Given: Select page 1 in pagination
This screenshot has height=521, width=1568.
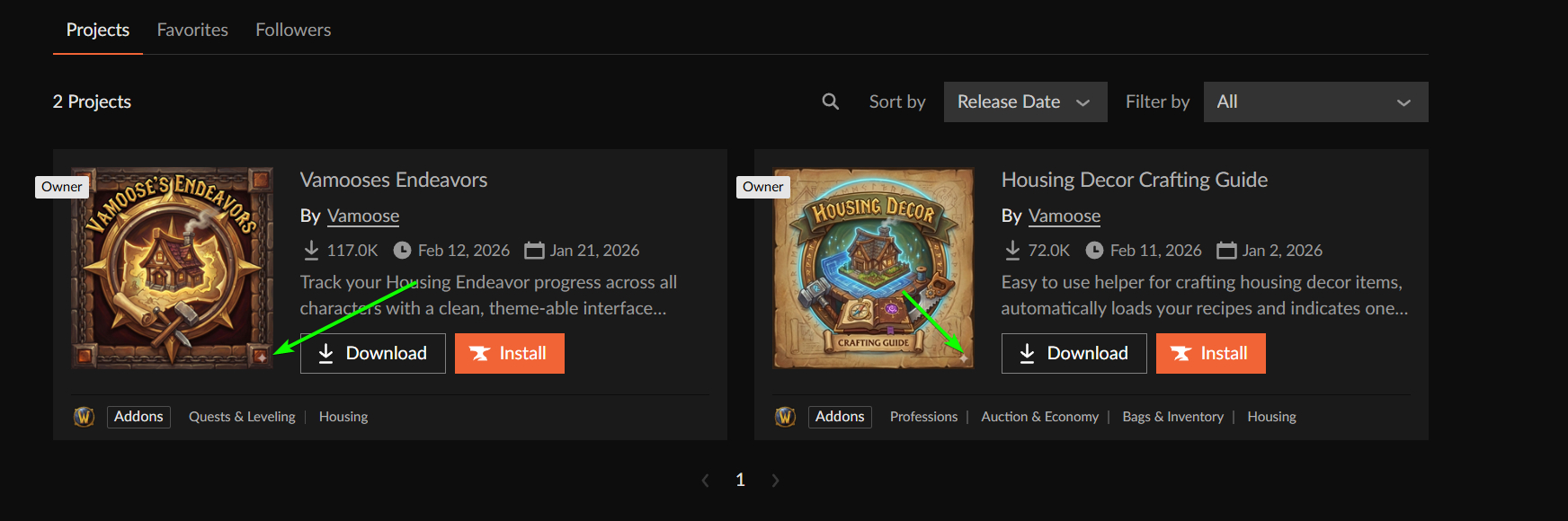Looking at the screenshot, I should click(740, 481).
